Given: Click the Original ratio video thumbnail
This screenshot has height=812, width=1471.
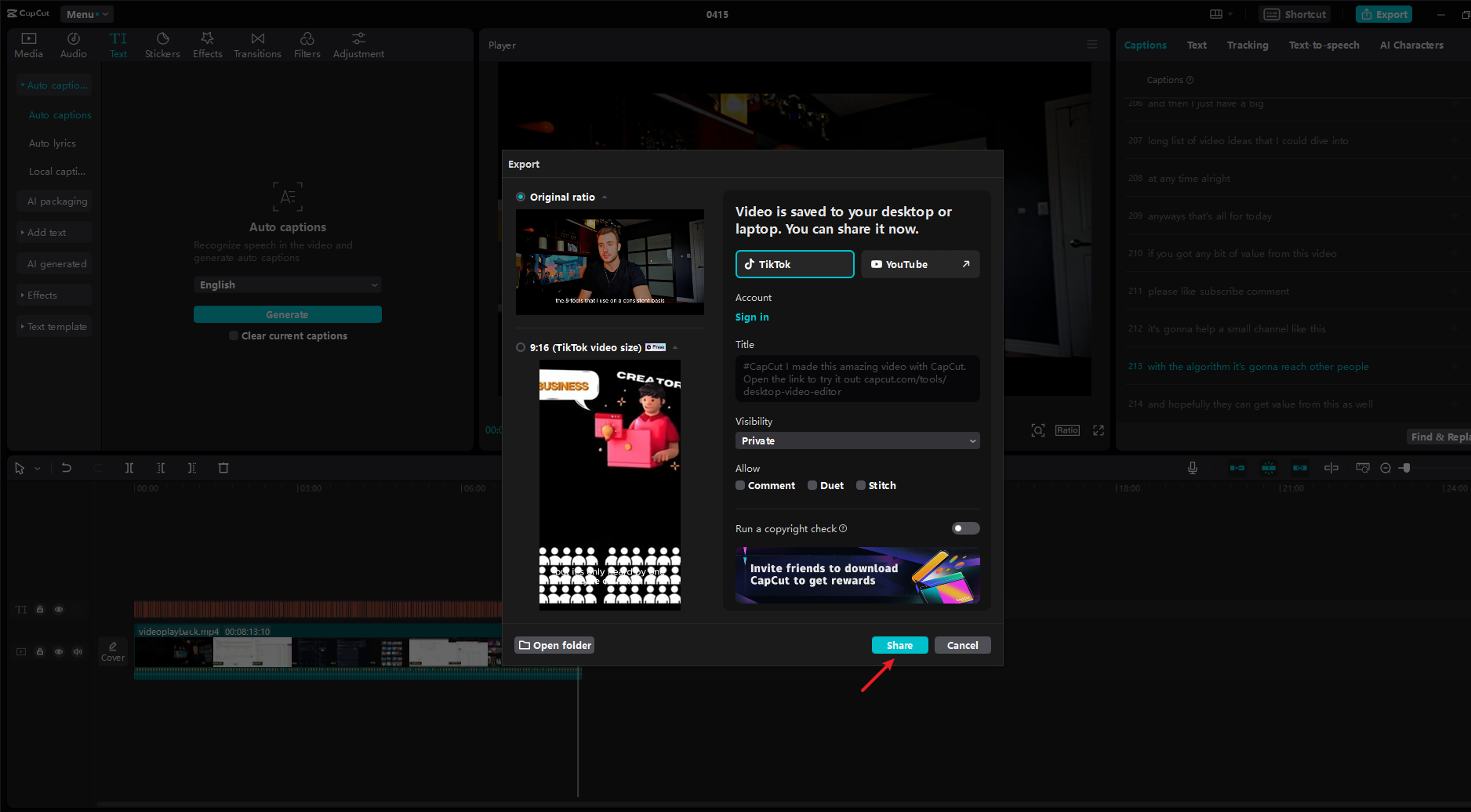Looking at the screenshot, I should pos(610,262).
